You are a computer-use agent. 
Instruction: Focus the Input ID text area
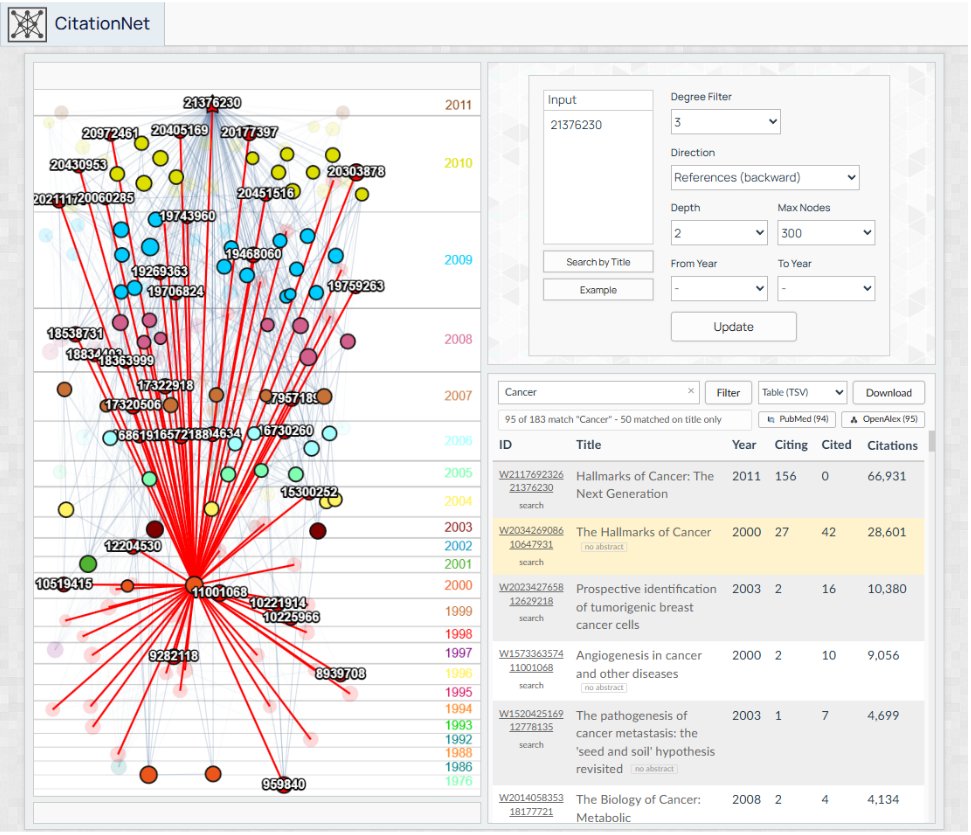coord(598,177)
